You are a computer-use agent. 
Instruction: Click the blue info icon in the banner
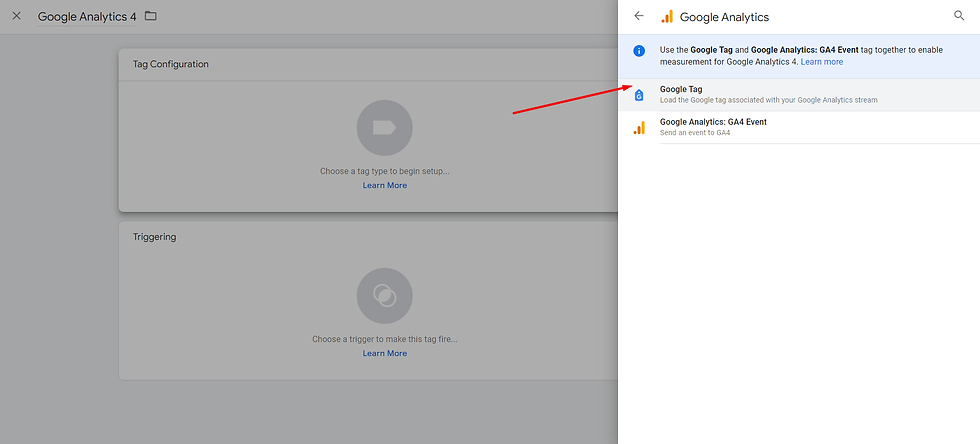tap(639, 51)
